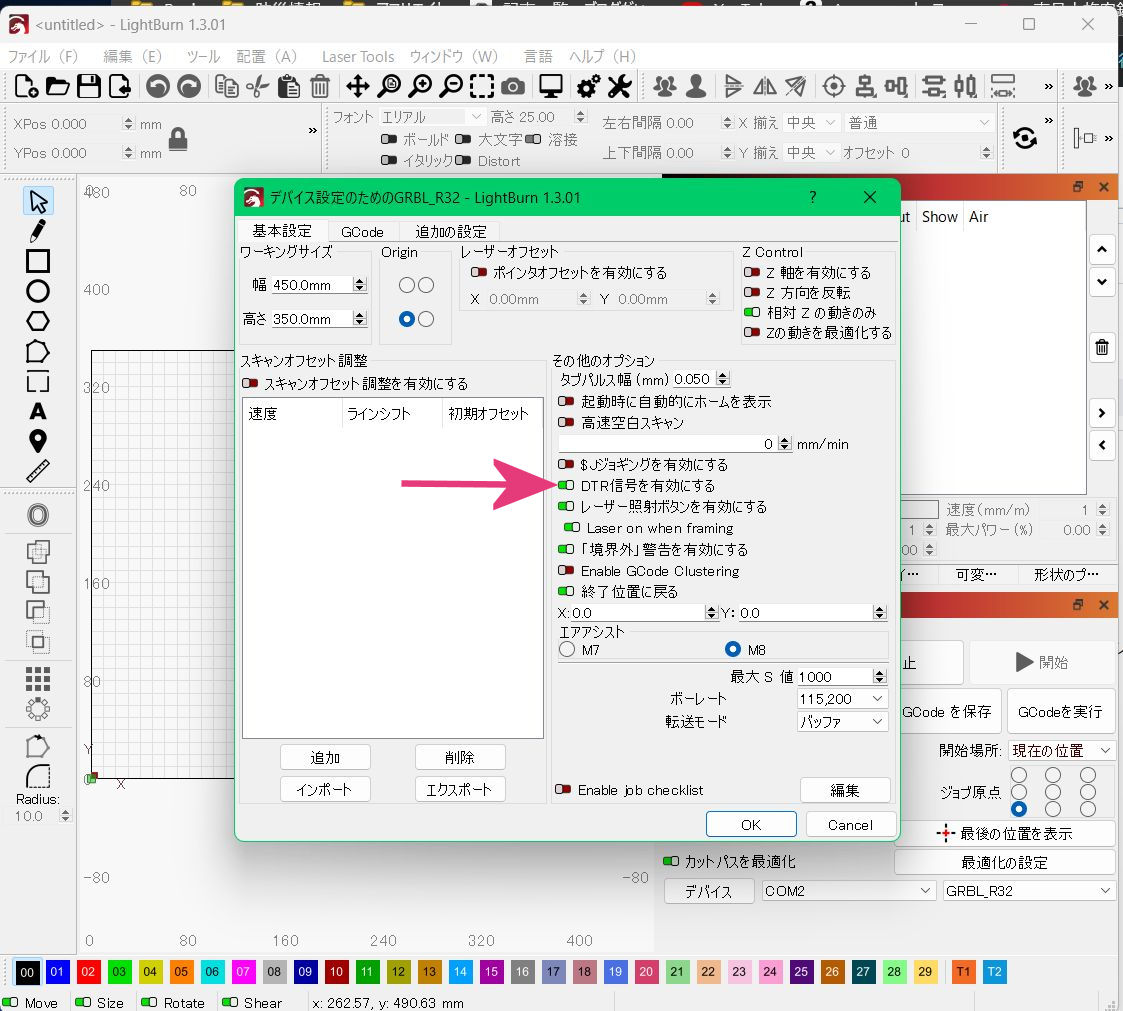Click the trash Delete icon in toolbar

point(320,87)
